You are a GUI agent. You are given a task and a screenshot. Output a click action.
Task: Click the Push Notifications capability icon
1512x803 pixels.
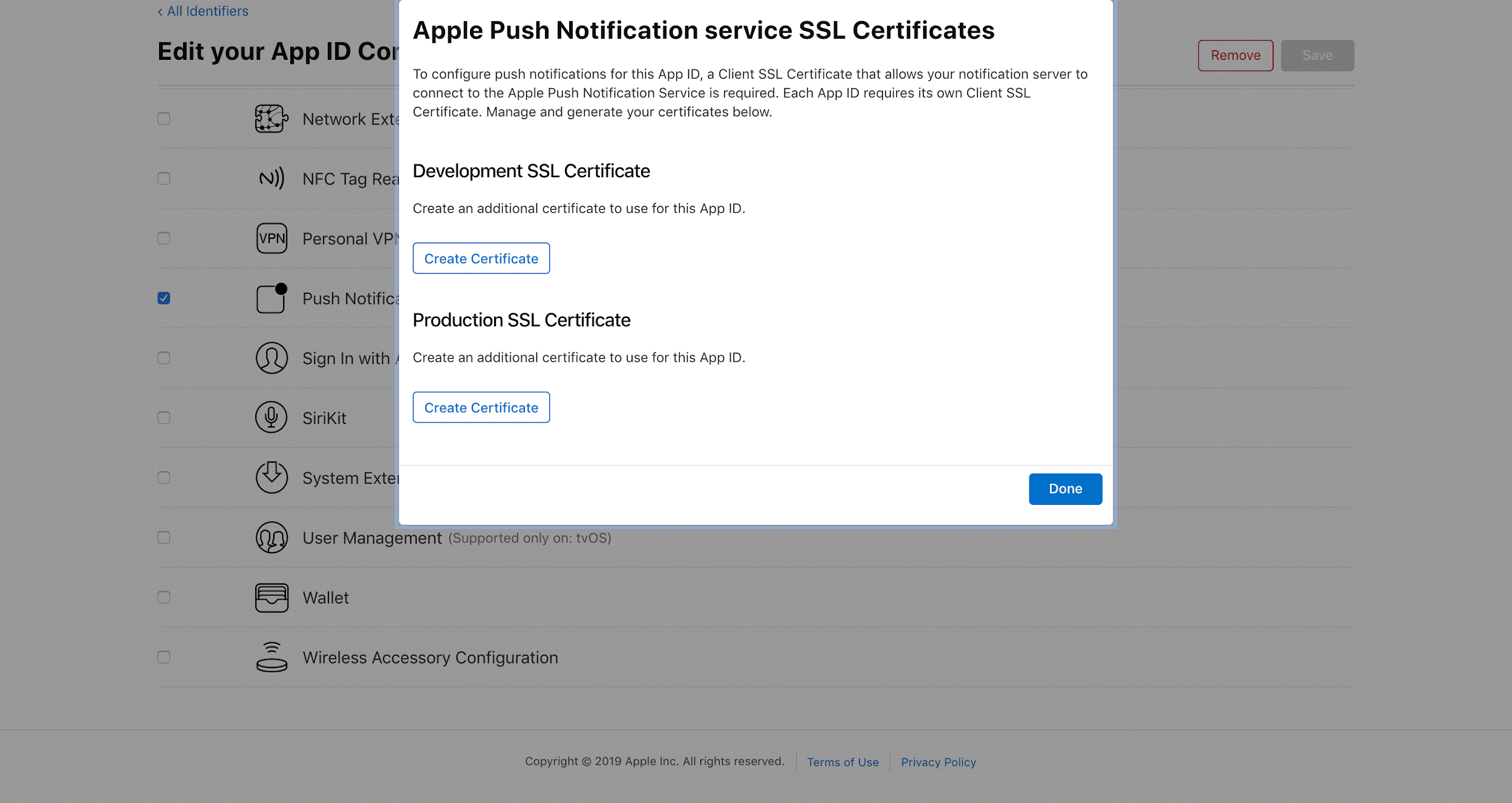tap(270, 298)
